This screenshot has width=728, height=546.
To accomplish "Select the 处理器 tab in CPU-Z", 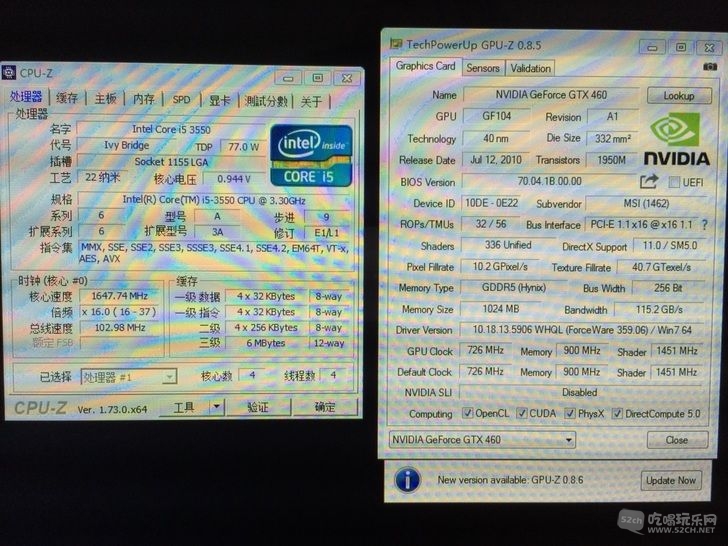I will (26, 97).
